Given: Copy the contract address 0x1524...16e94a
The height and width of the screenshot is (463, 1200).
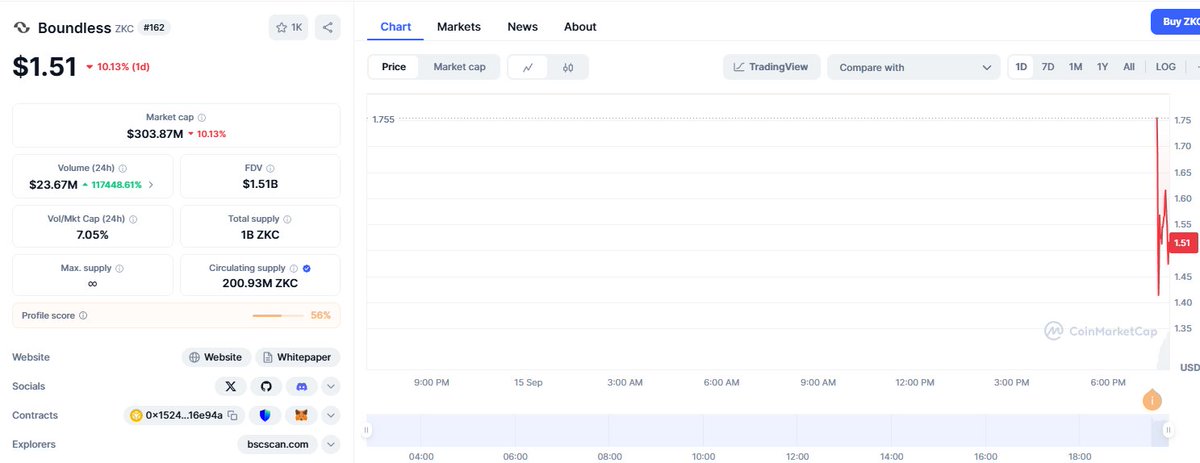Looking at the screenshot, I should pos(232,415).
